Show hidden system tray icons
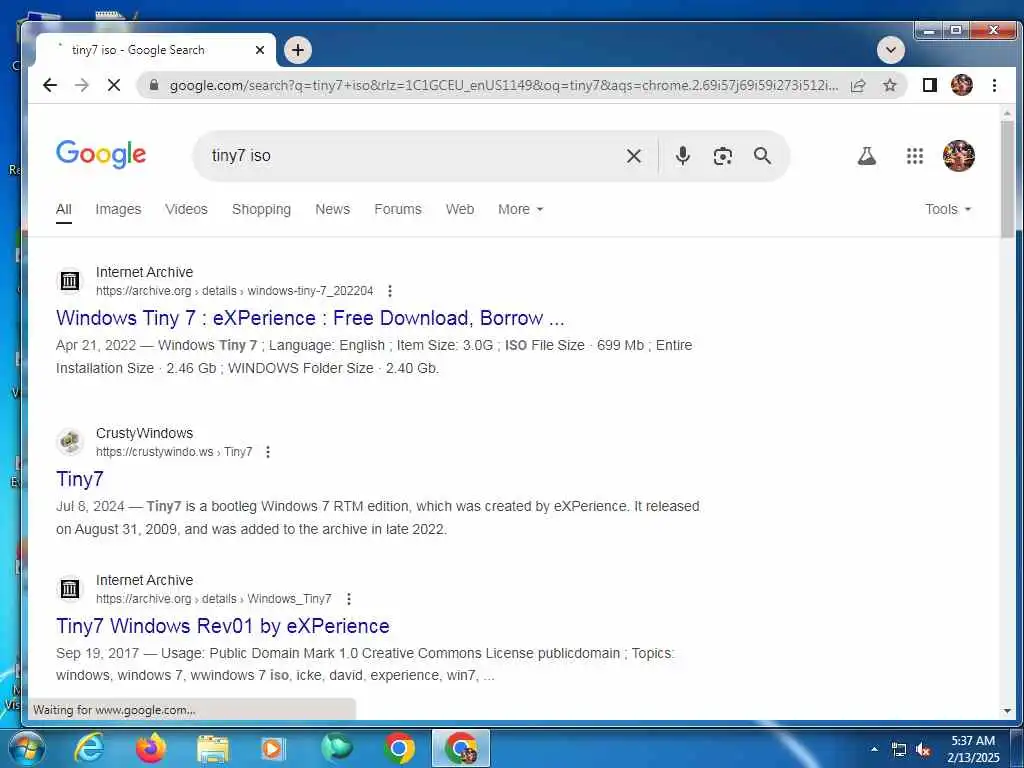Screen dimensions: 1024x768 pos(874,750)
